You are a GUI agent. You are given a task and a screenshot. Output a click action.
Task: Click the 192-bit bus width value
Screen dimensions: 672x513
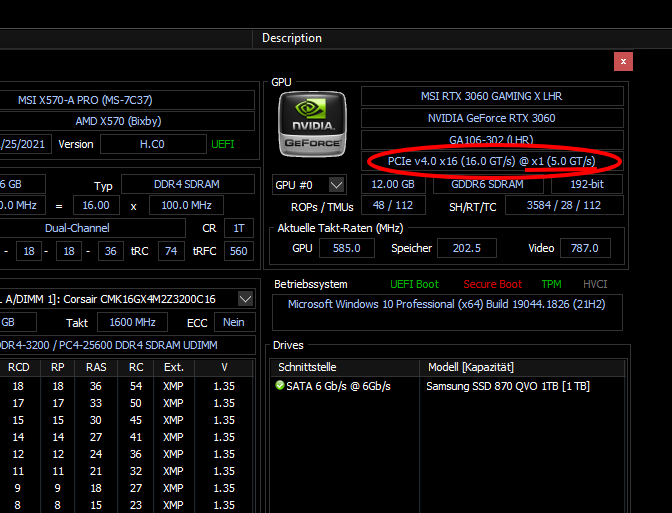(x=587, y=184)
